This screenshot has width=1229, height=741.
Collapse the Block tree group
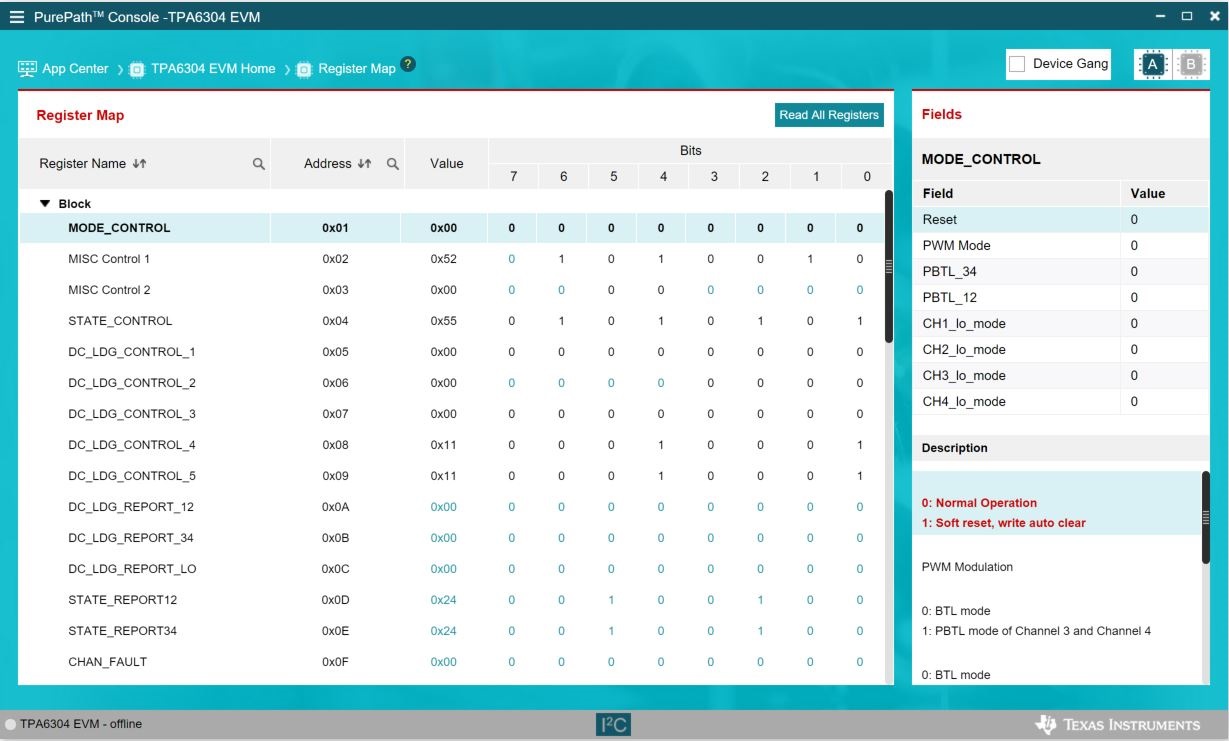click(x=45, y=204)
